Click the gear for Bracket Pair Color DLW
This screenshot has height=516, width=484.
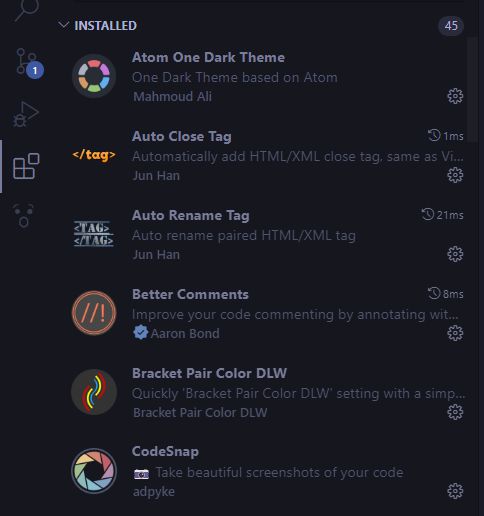(x=455, y=412)
